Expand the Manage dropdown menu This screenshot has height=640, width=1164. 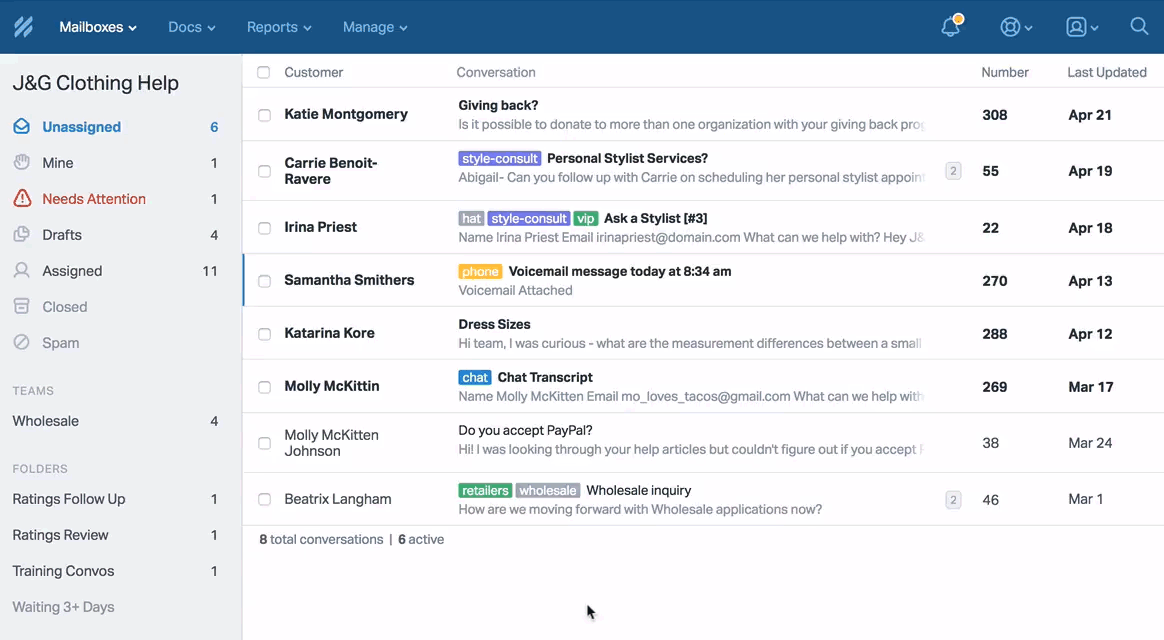coord(375,27)
